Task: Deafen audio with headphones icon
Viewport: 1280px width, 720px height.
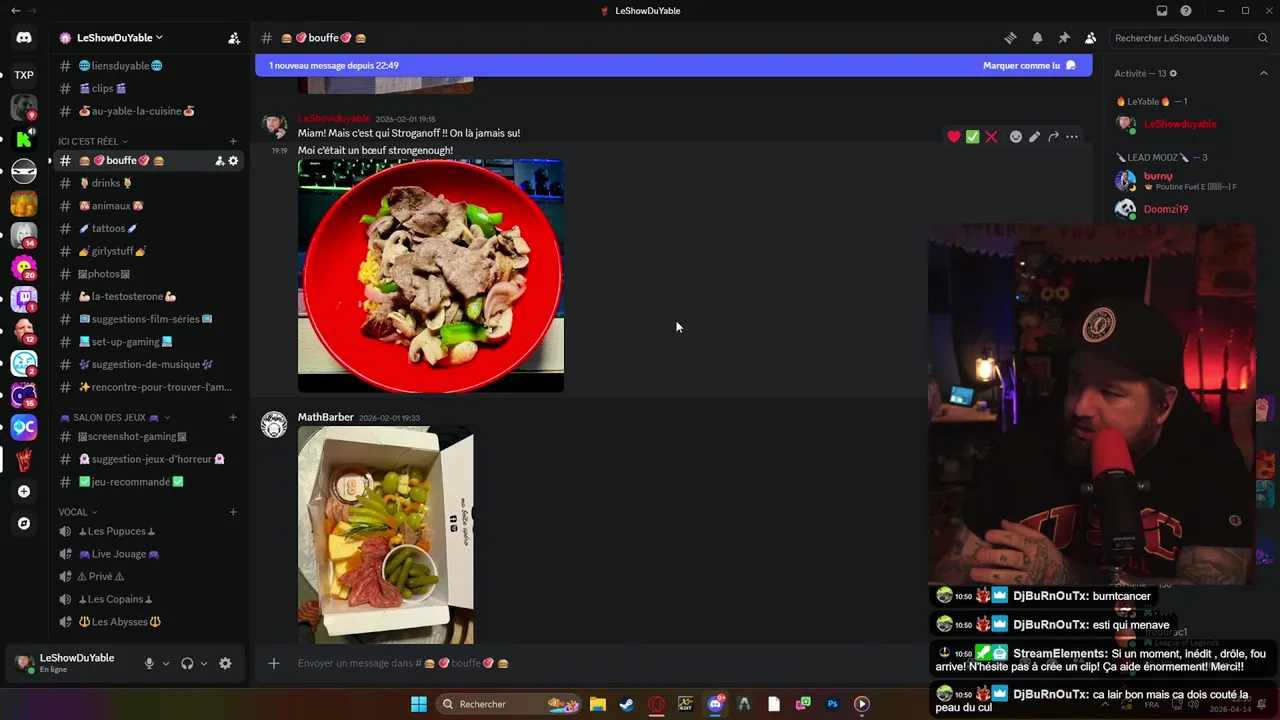Action: coord(187,663)
